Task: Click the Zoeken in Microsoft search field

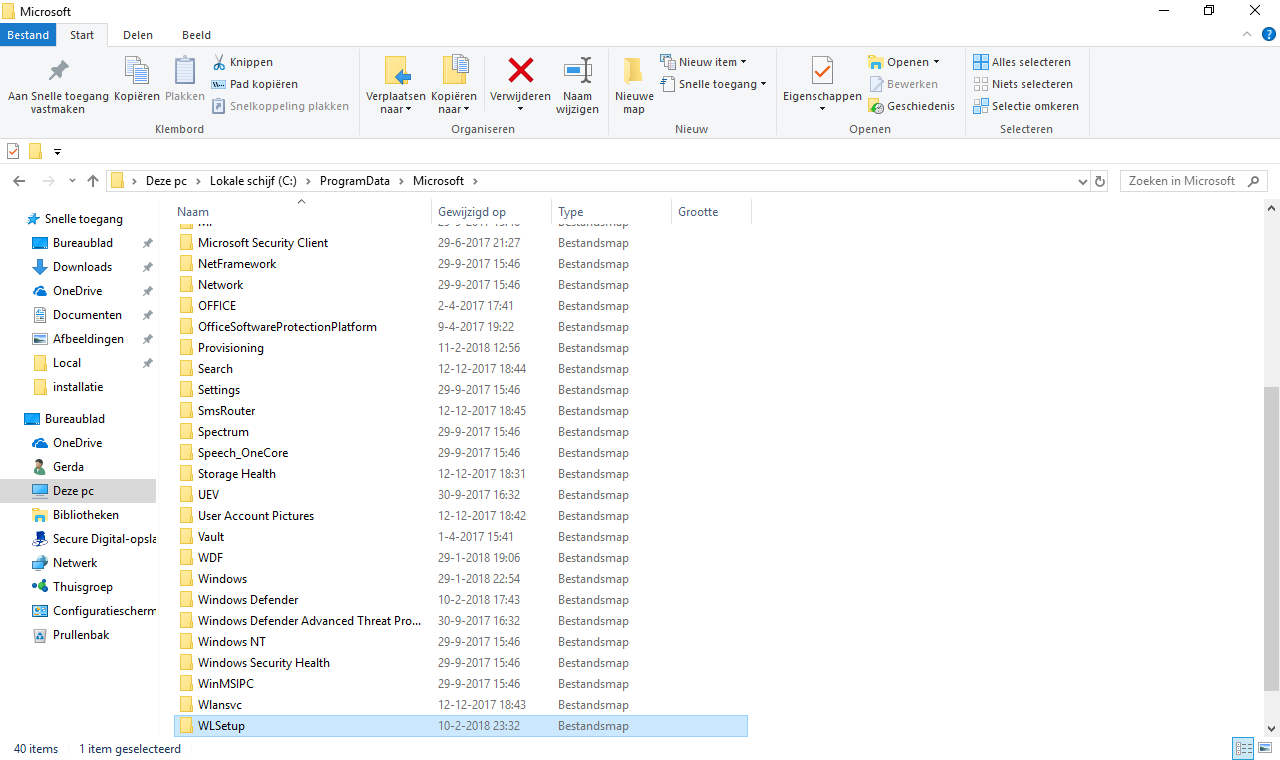Action: (1194, 181)
